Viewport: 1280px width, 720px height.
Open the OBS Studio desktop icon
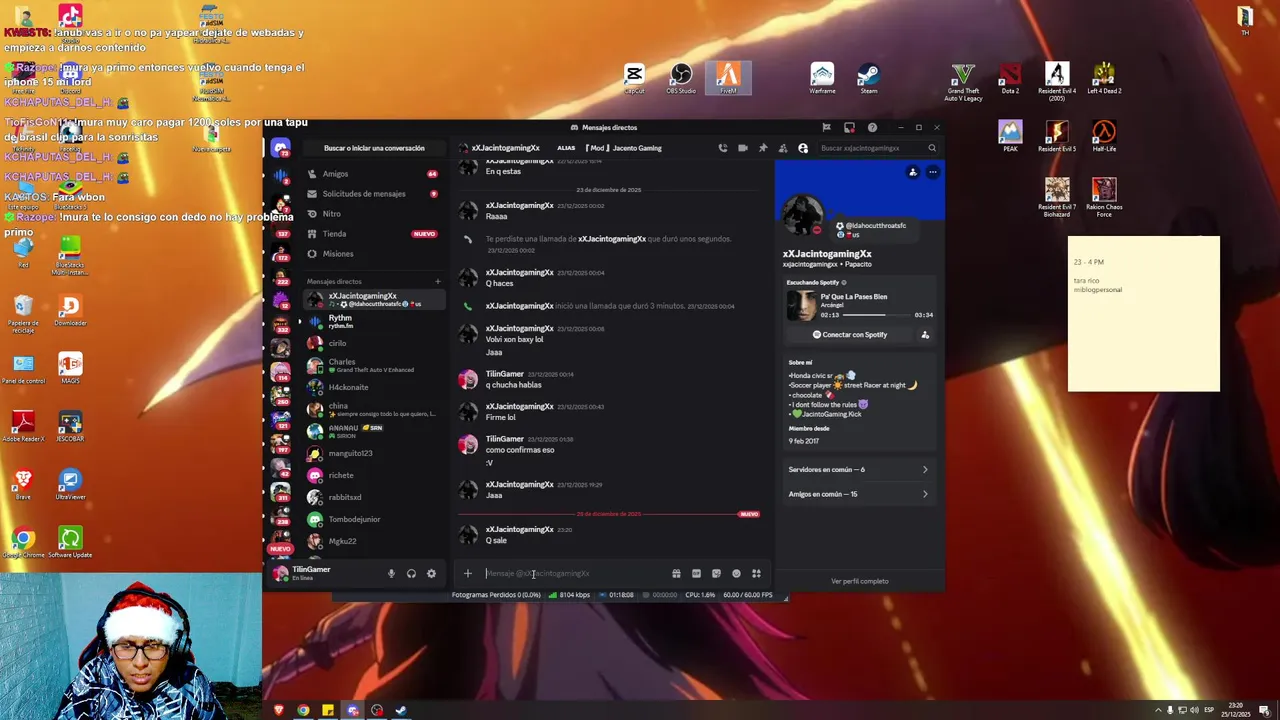pyautogui.click(x=681, y=79)
